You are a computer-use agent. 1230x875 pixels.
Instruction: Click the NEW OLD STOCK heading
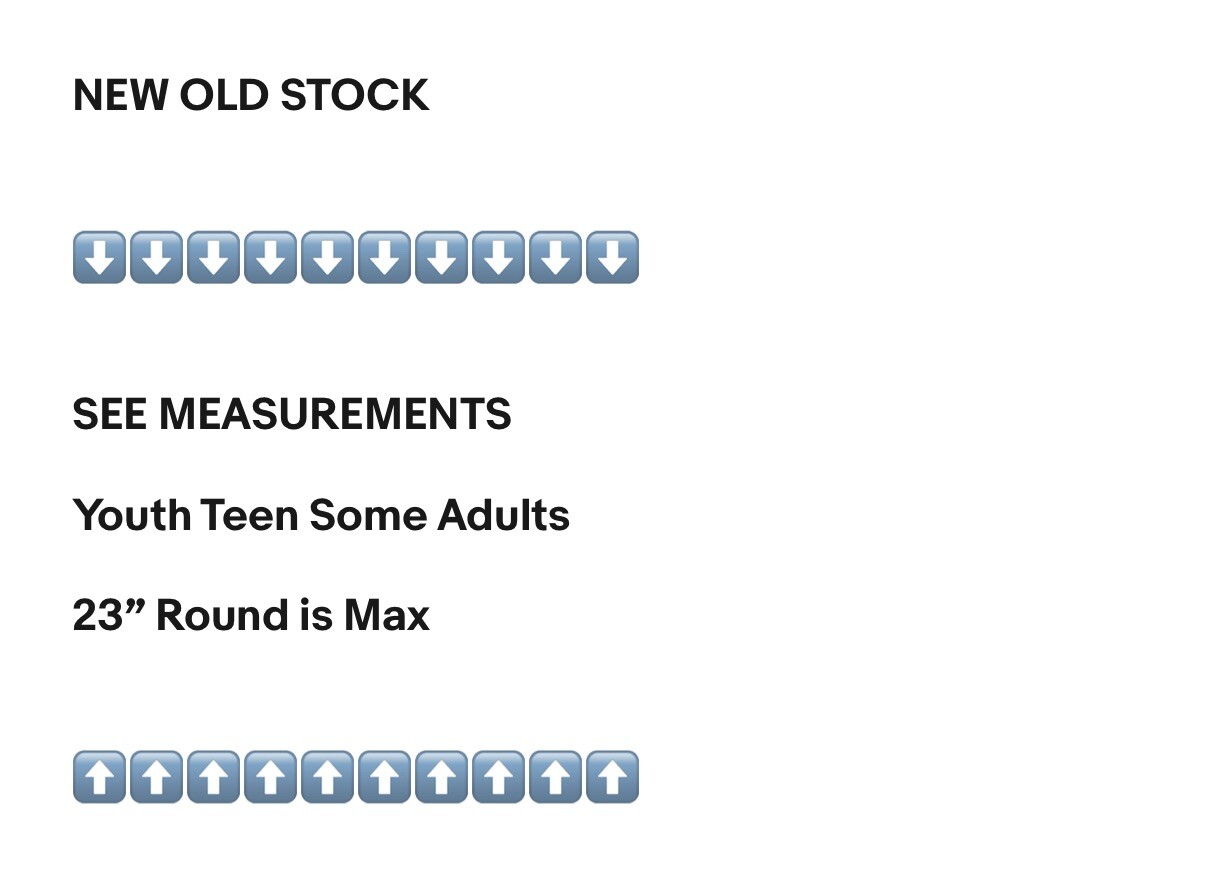251,95
